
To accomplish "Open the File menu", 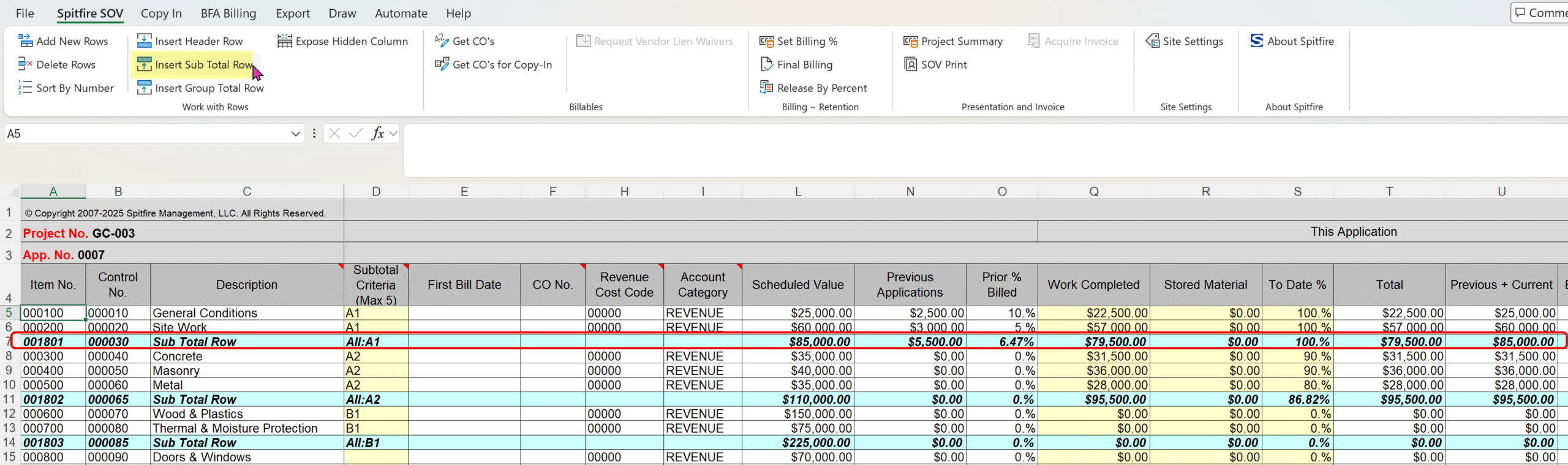I will [25, 13].
